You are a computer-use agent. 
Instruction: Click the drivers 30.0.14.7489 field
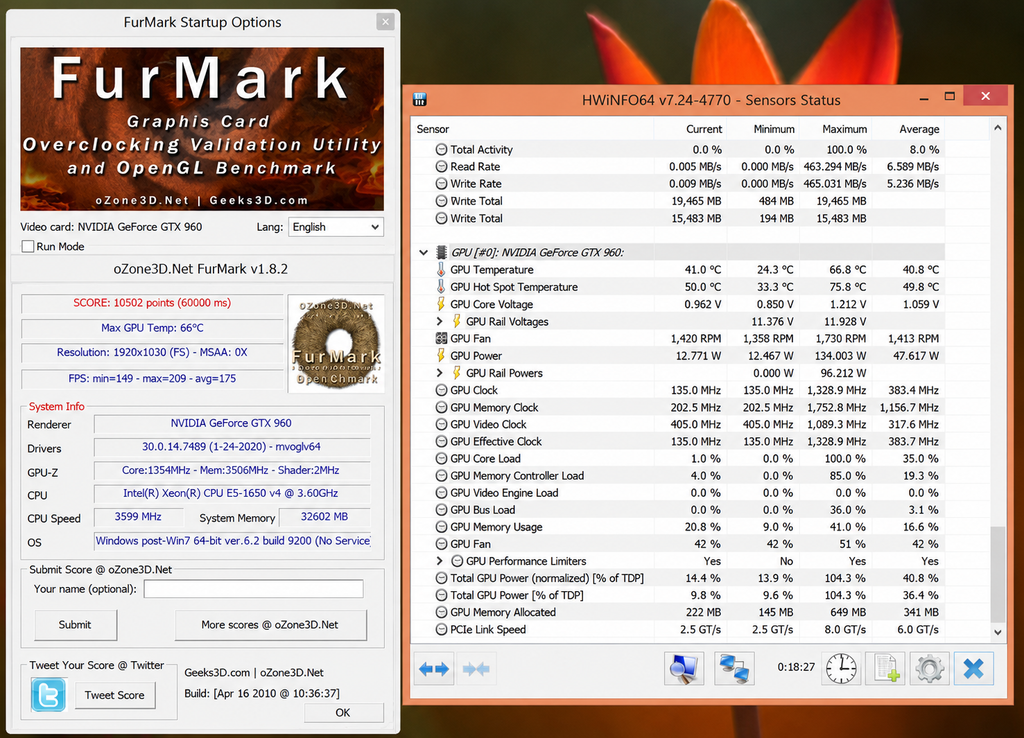coord(231,447)
